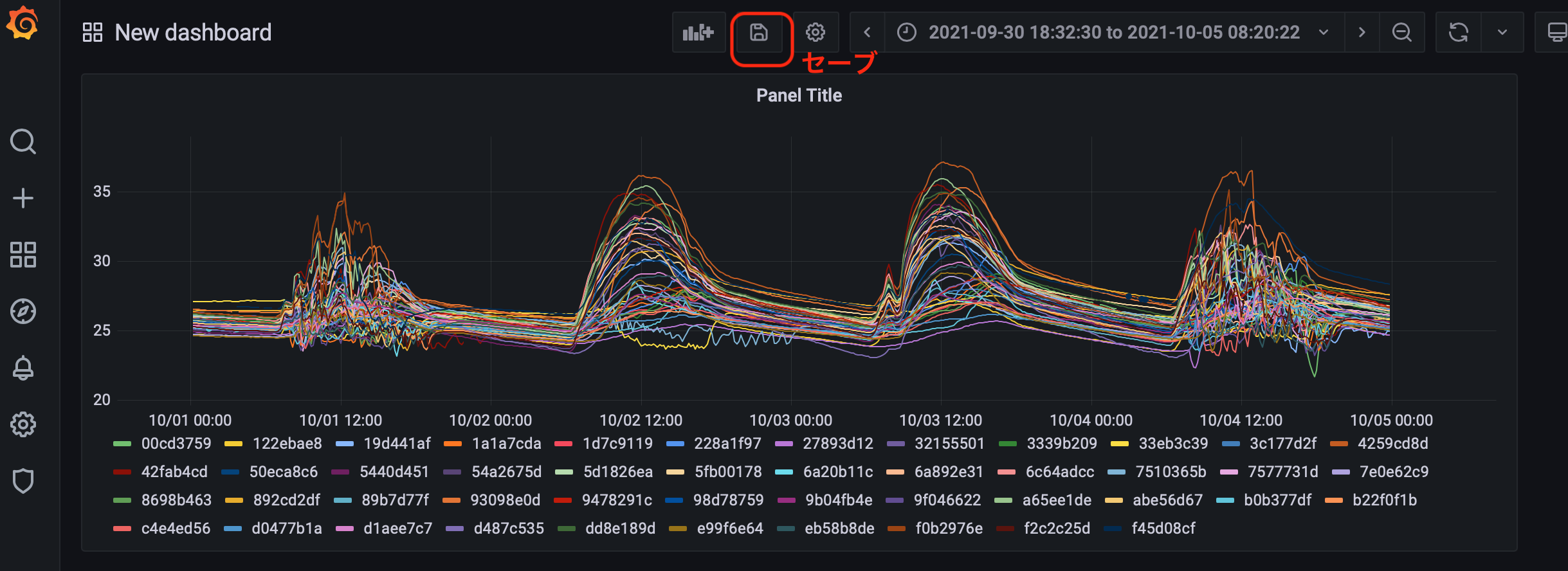Viewport: 1568px width, 571px height.
Task: Open Search in the sidebar
Action: click(x=23, y=141)
